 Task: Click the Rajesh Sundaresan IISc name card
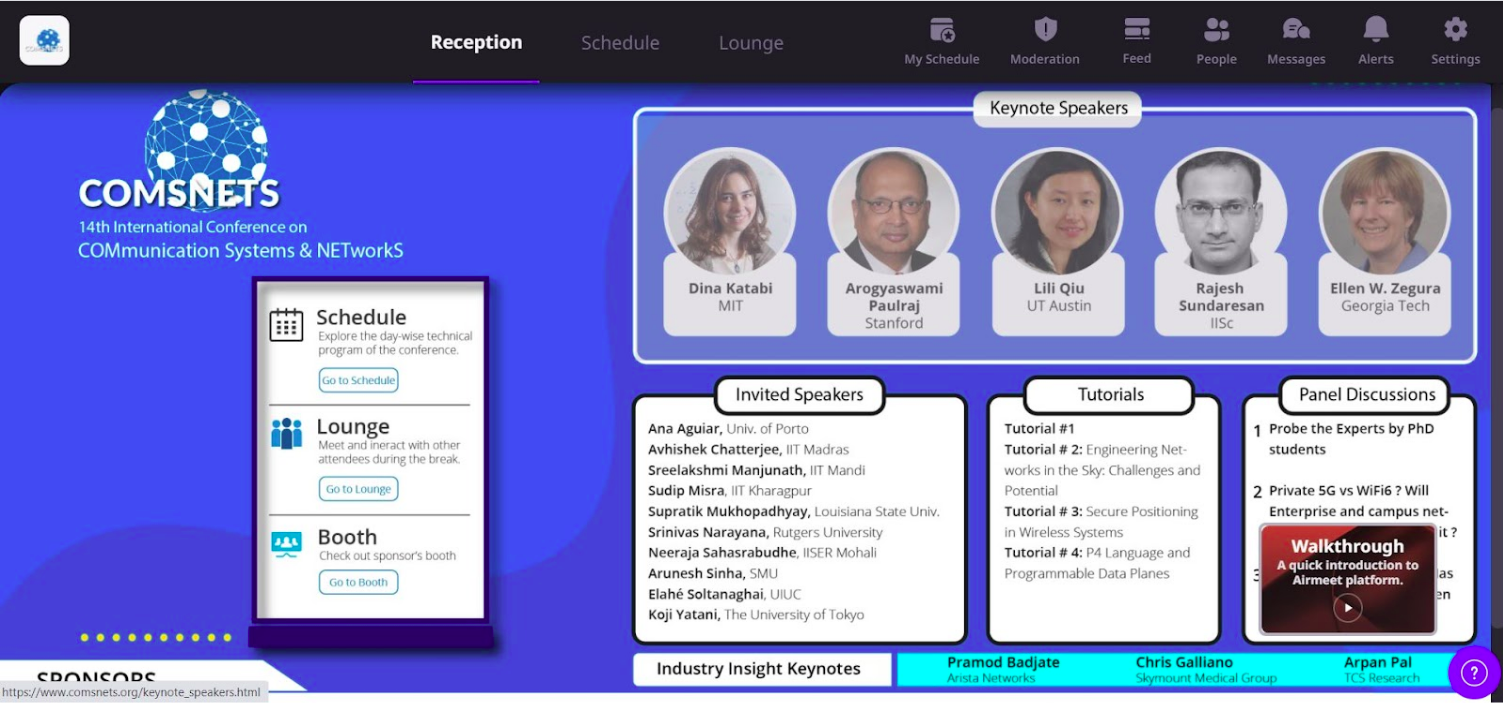pos(1221,297)
